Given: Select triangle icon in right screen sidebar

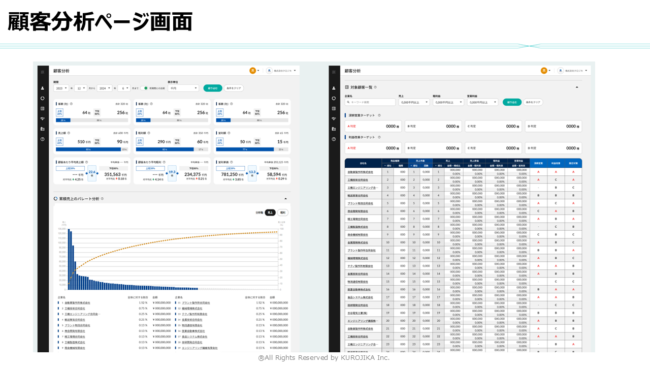Looking at the screenshot, I should click(334, 88).
